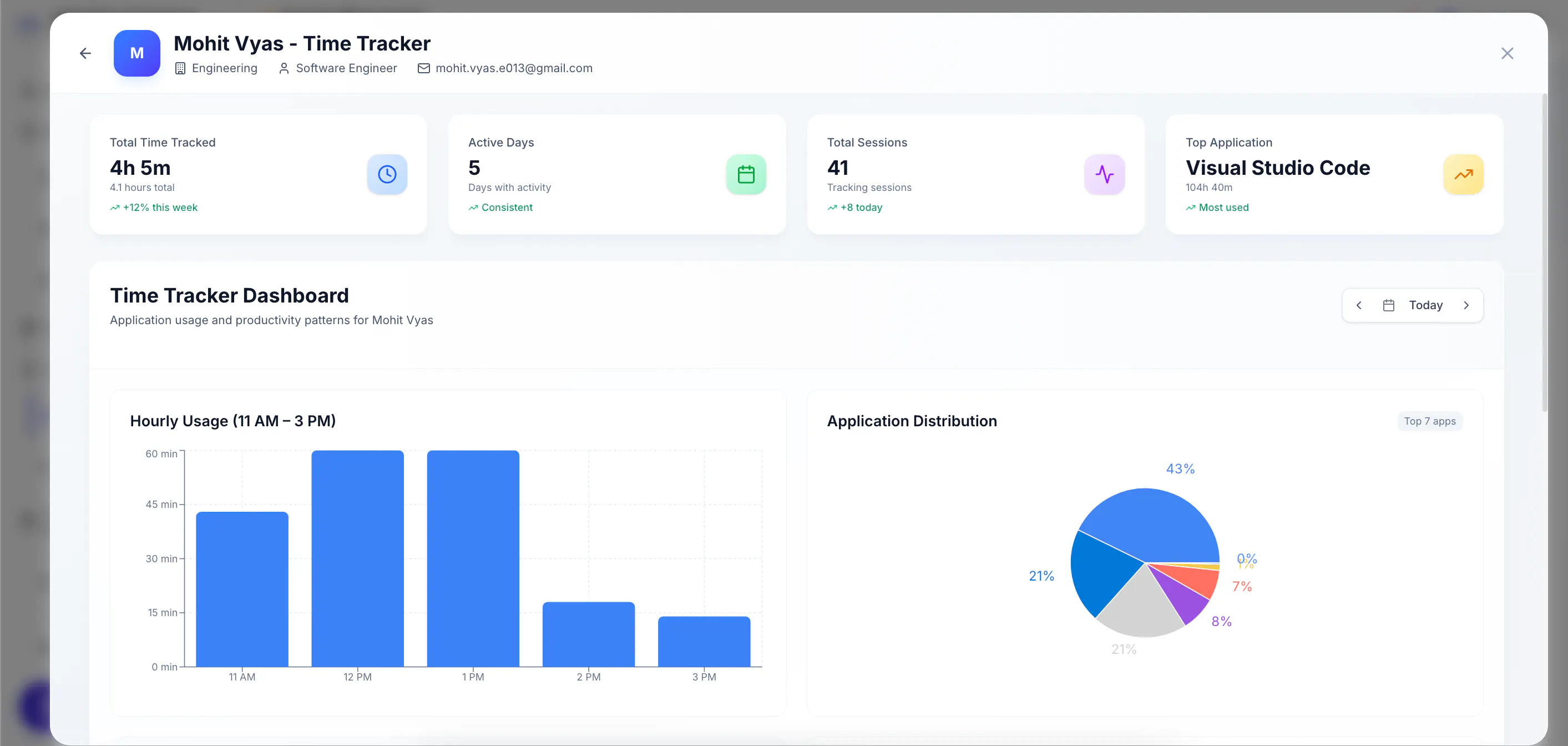Click the blue M avatar
Image resolution: width=1568 pixels, height=746 pixels.
[x=137, y=53]
